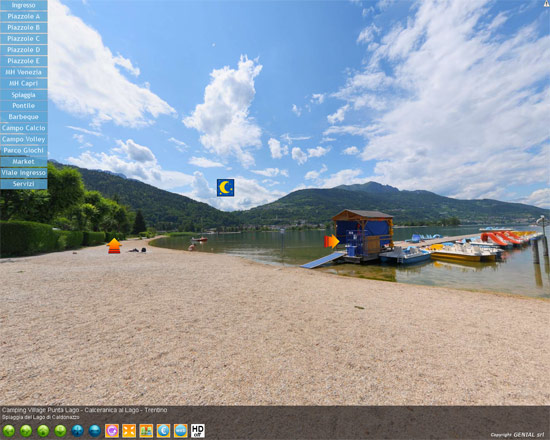Enter fullscreen with the orange arrows icon
The height and width of the screenshot is (440, 550).
click(129, 431)
